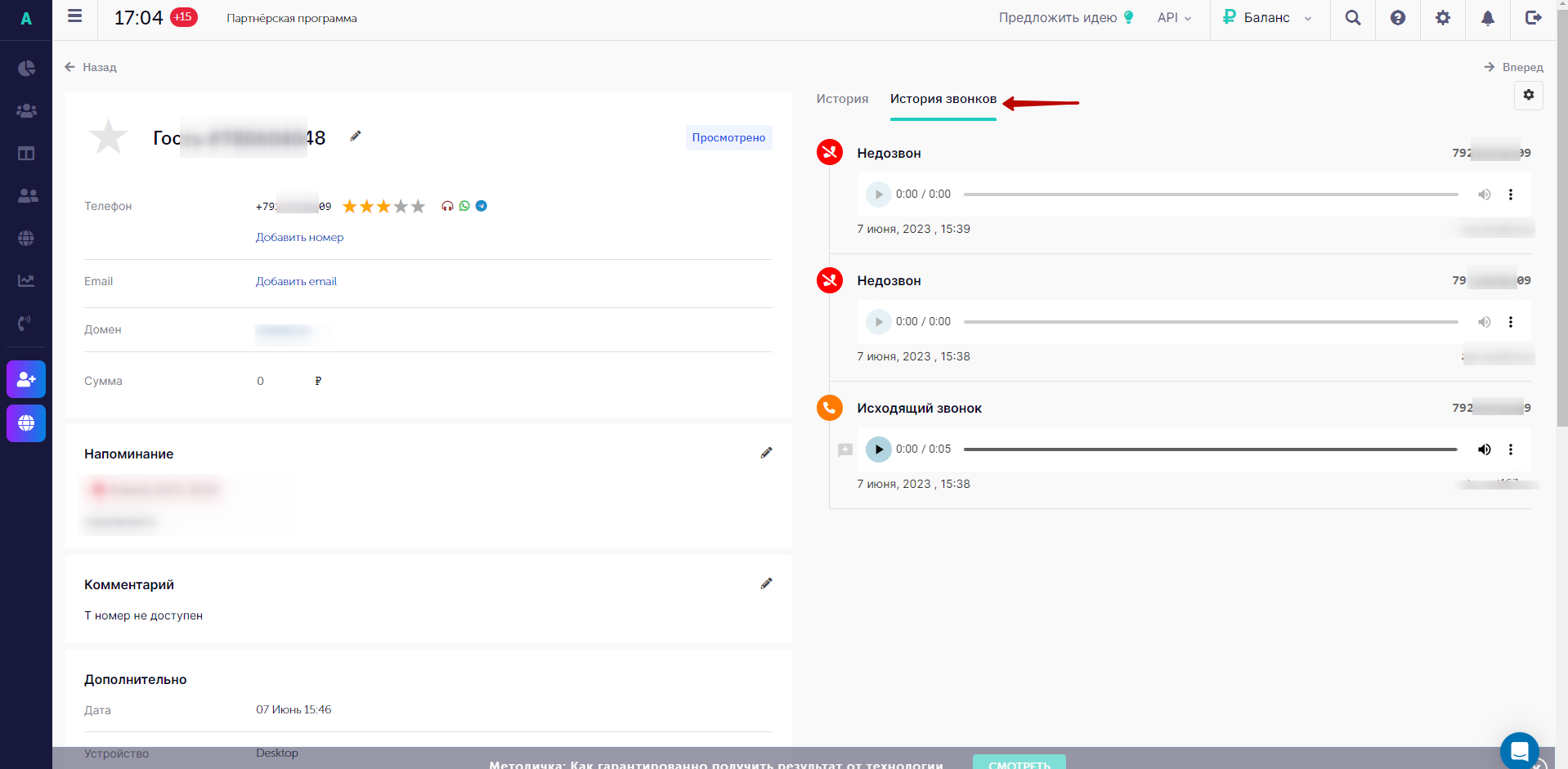The height and width of the screenshot is (769, 1568).
Task: Open the chat widget bubble
Action: click(1520, 750)
